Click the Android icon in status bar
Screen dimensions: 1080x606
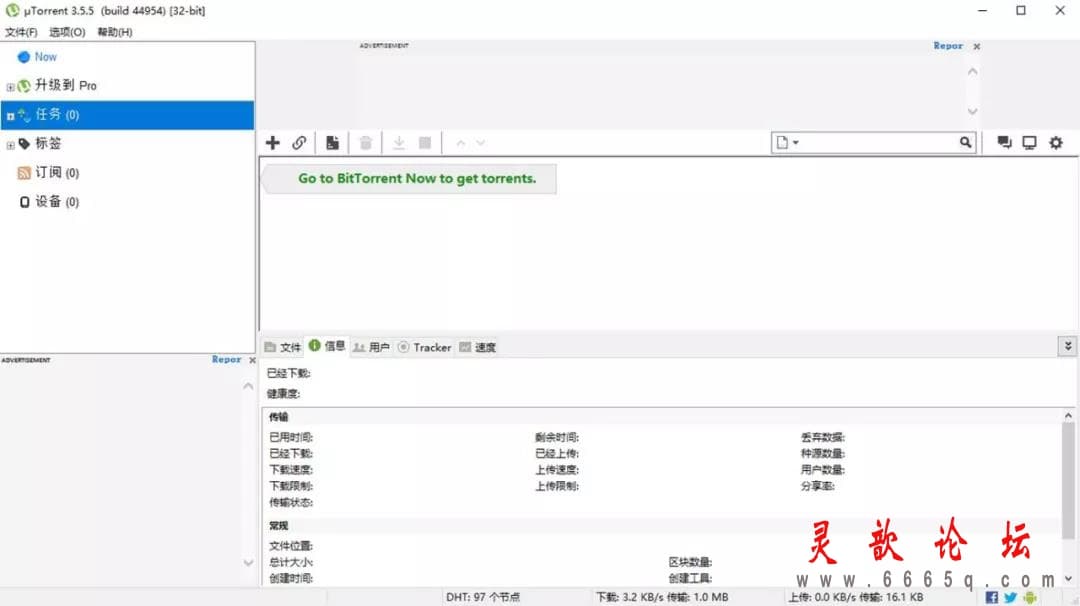click(1030, 597)
